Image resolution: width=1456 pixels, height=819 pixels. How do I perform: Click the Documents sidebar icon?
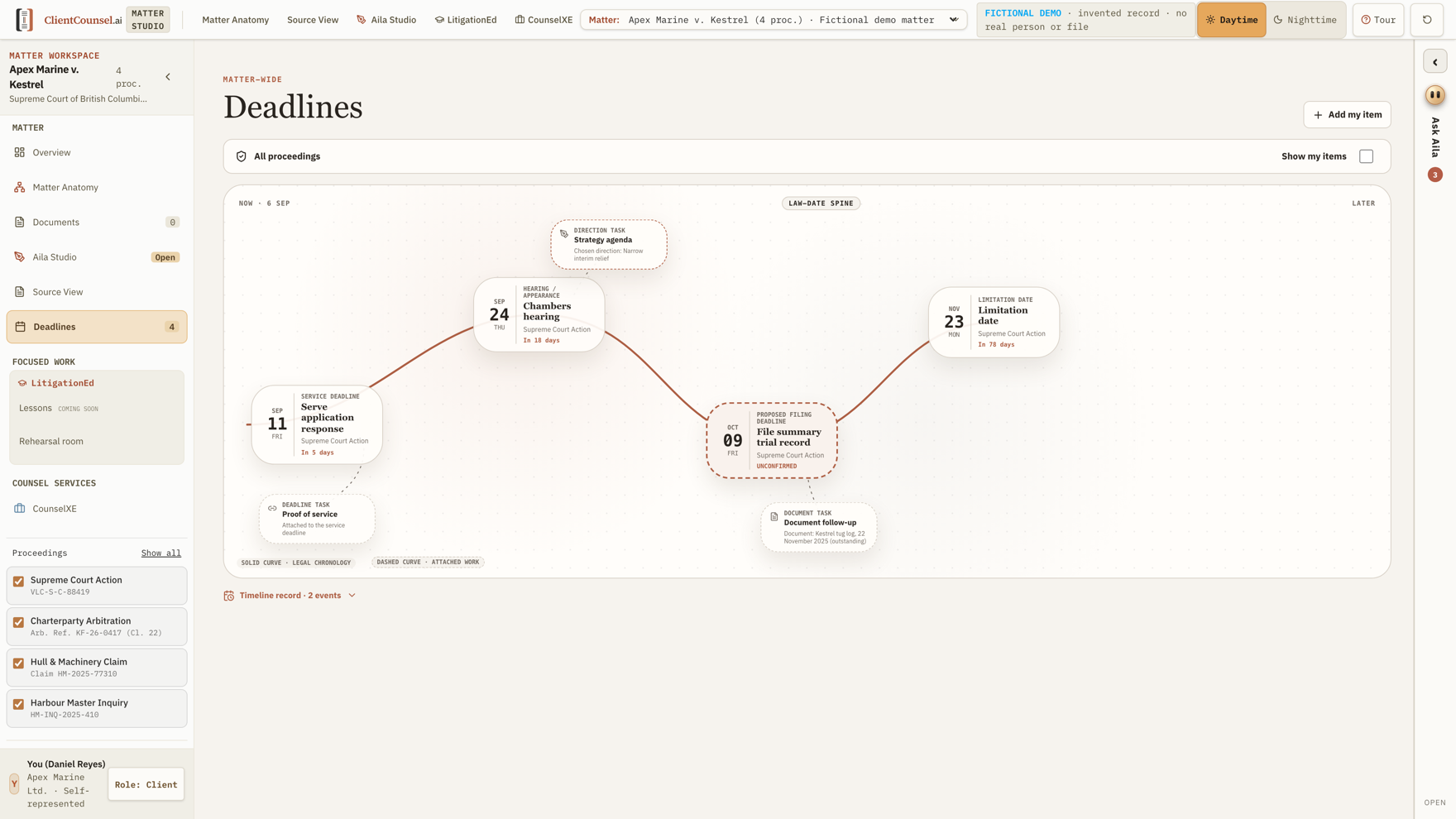coord(20,222)
